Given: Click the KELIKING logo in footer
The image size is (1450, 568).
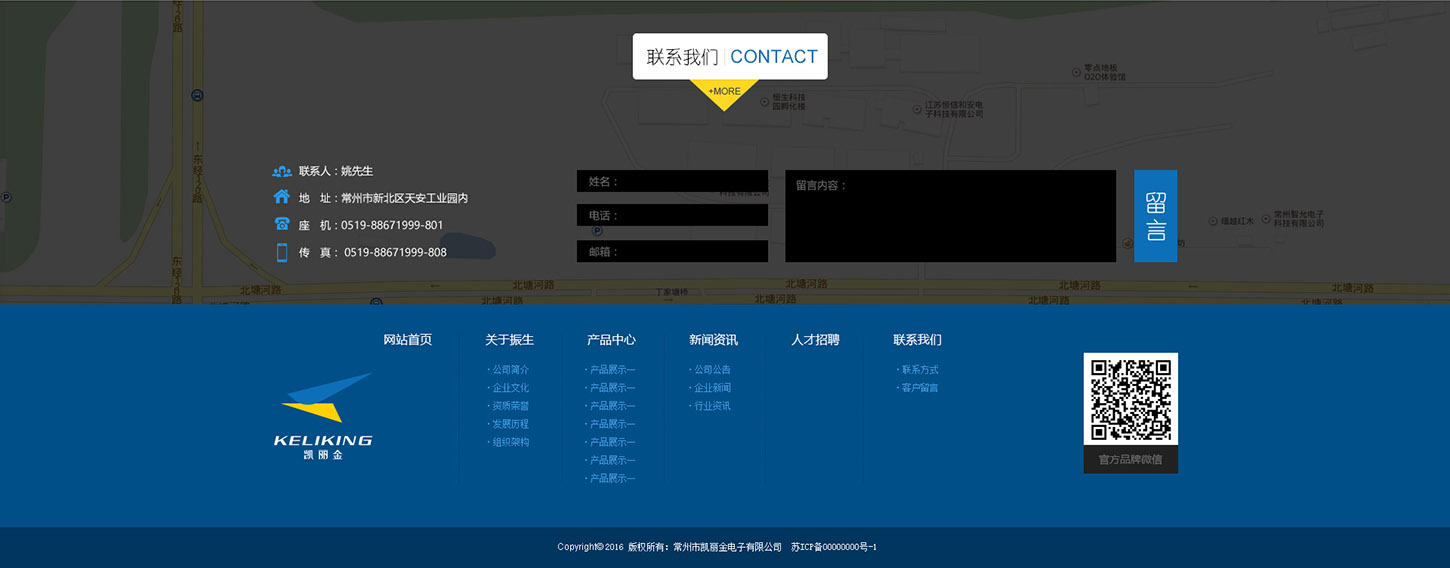Looking at the screenshot, I should point(323,416).
